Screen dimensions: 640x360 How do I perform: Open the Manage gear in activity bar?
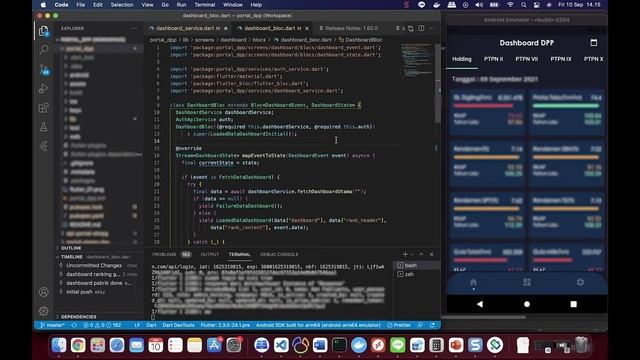click(x=43, y=311)
